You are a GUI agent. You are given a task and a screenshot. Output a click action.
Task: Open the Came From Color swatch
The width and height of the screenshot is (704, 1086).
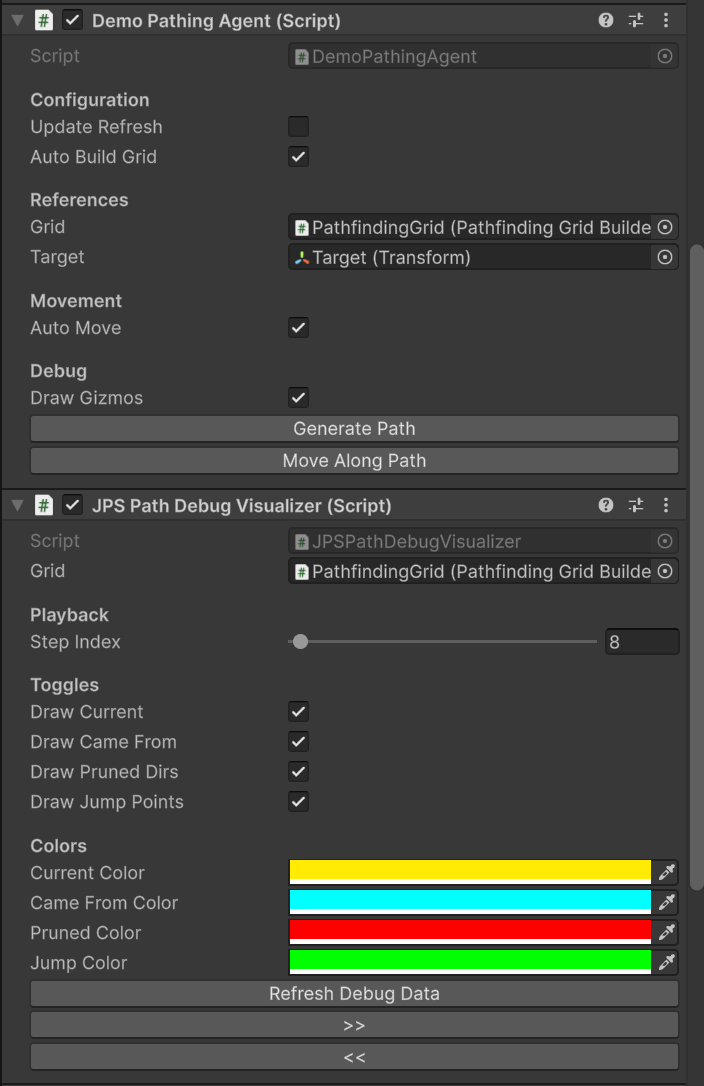470,902
